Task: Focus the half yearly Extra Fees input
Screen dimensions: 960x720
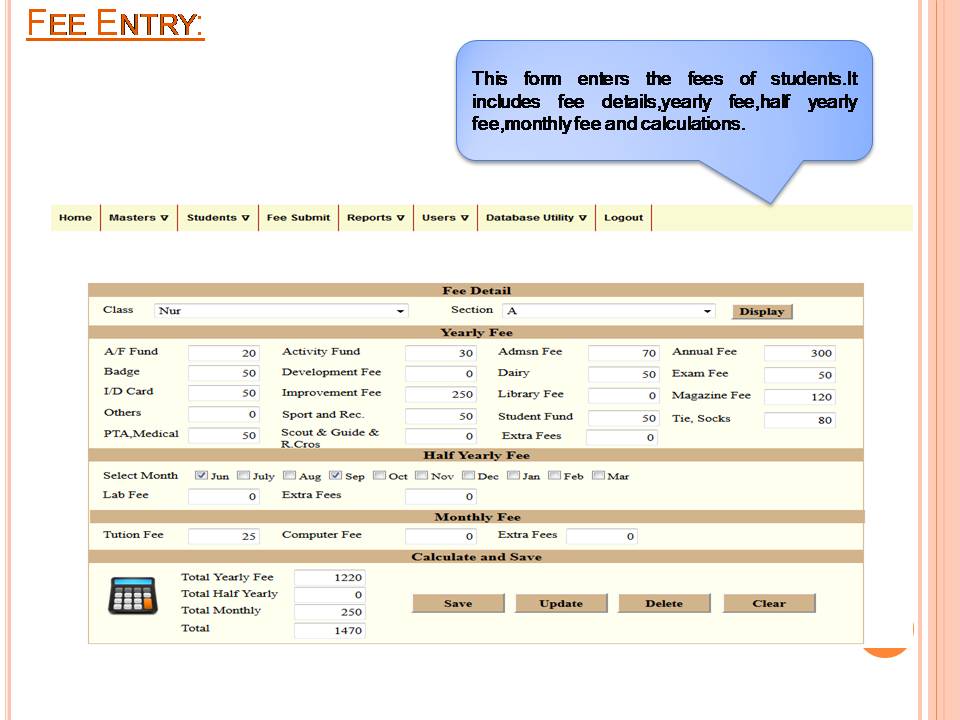Action: pyautogui.click(x=440, y=497)
